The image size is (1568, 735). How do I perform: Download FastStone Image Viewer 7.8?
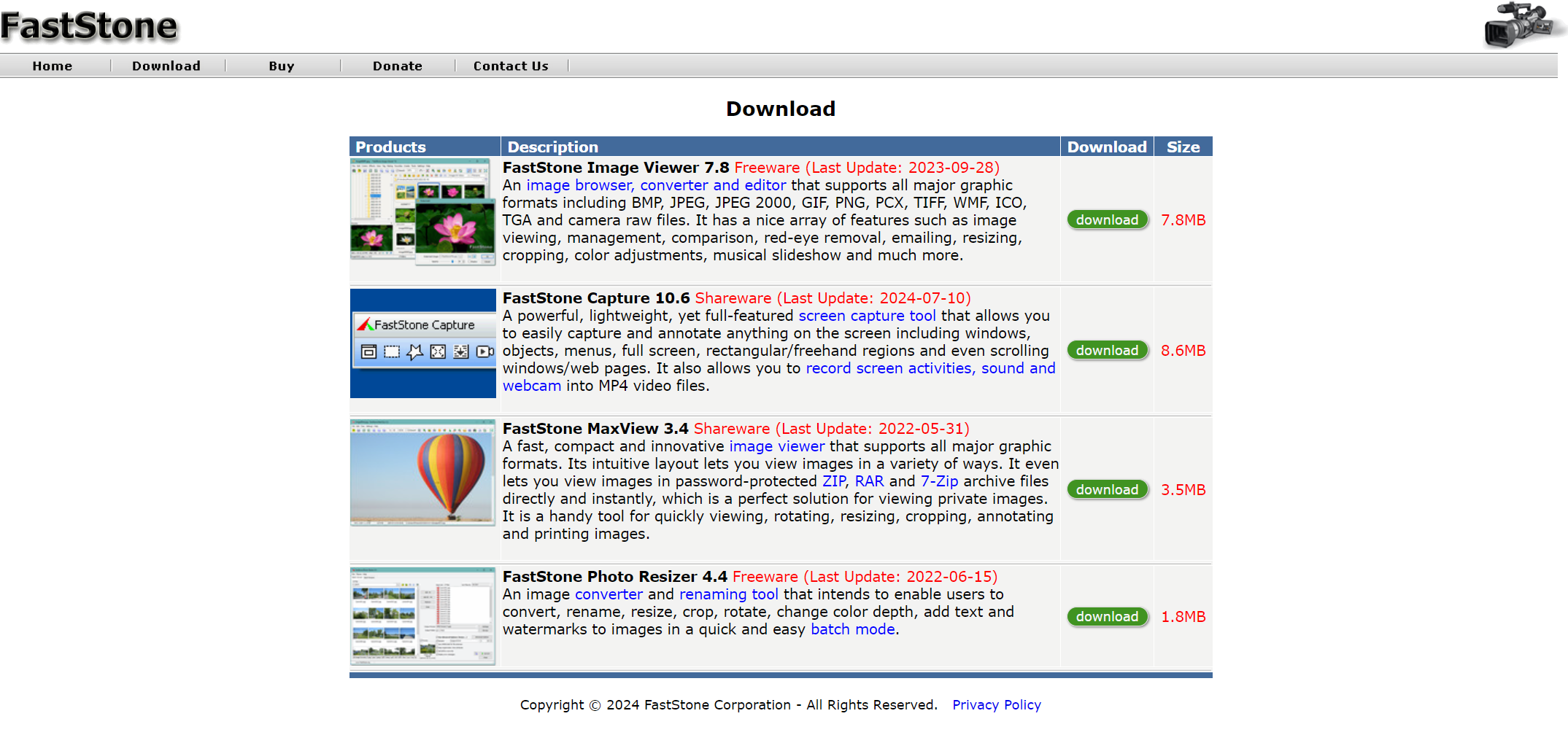tap(1107, 219)
